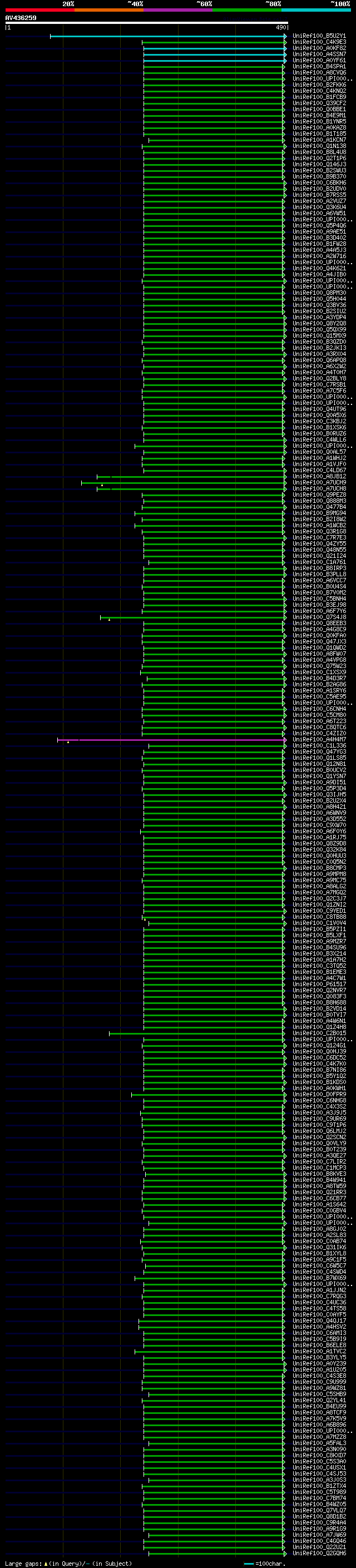This screenshot has height=1568, width=356.
Task: Select hit label UniRef100_C1XSX9
Action: point(319,672)
